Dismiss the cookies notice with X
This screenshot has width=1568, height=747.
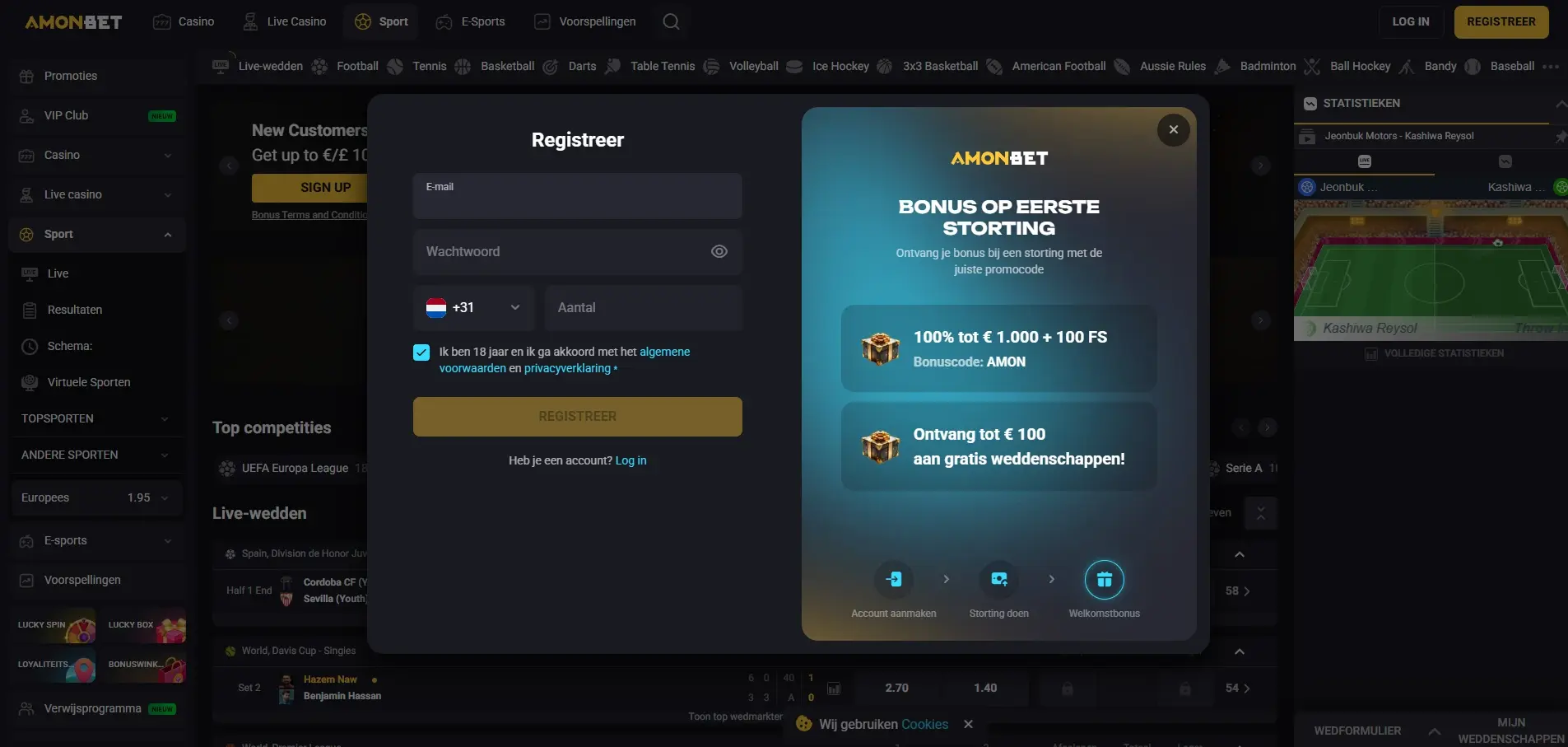[969, 724]
